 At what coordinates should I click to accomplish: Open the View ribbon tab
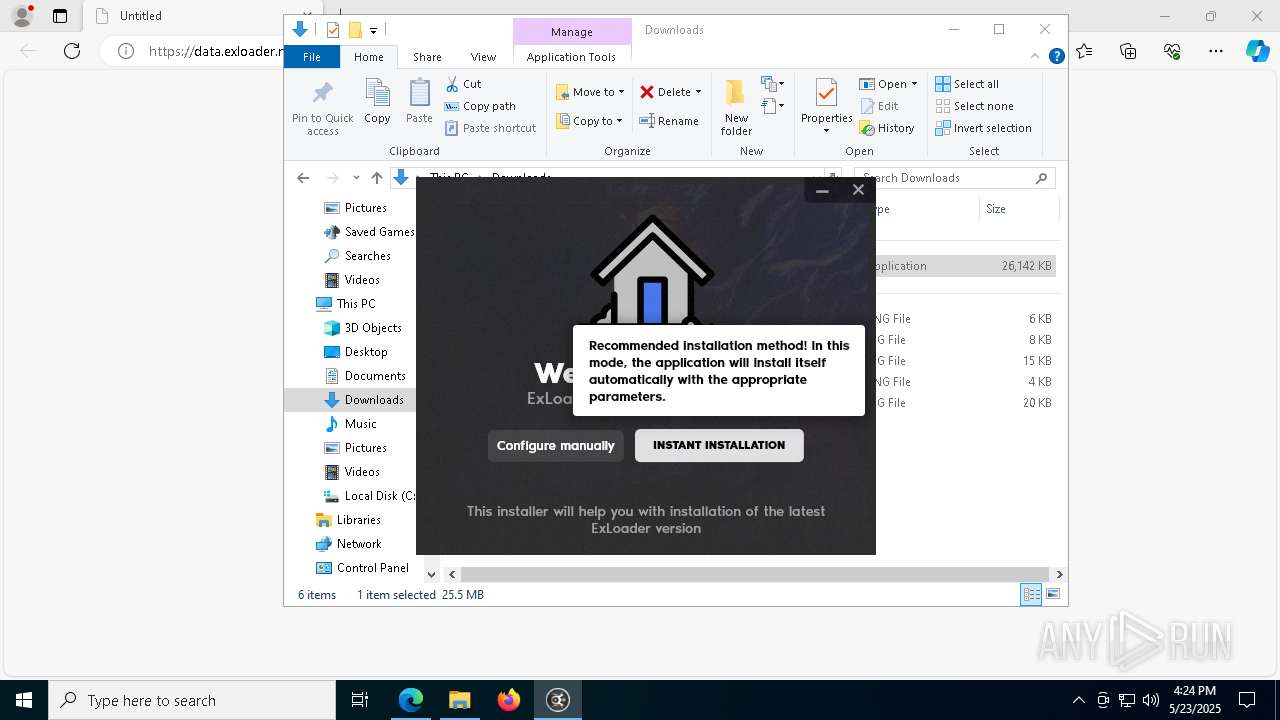483,57
